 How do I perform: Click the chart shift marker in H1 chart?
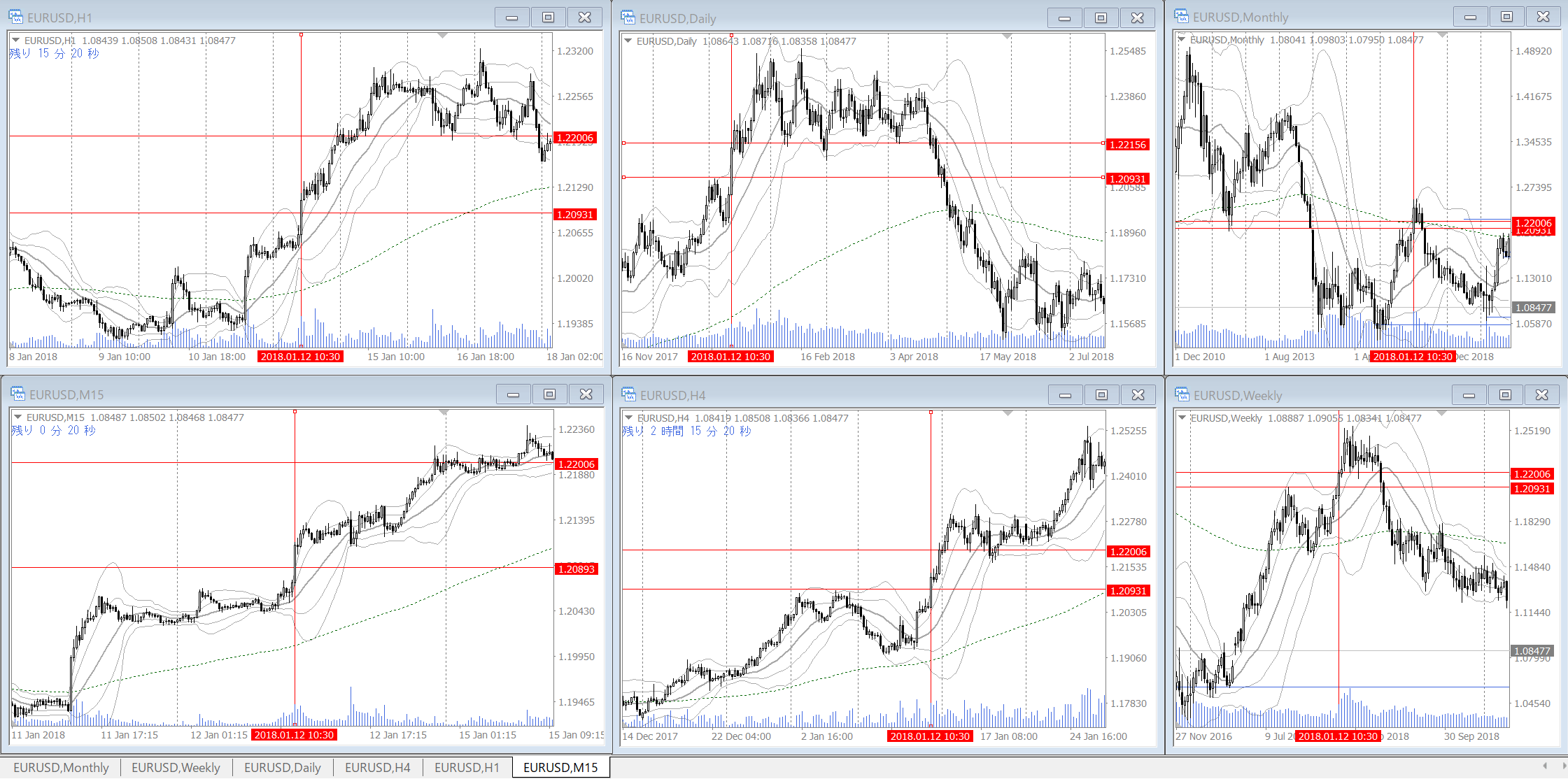442,35
